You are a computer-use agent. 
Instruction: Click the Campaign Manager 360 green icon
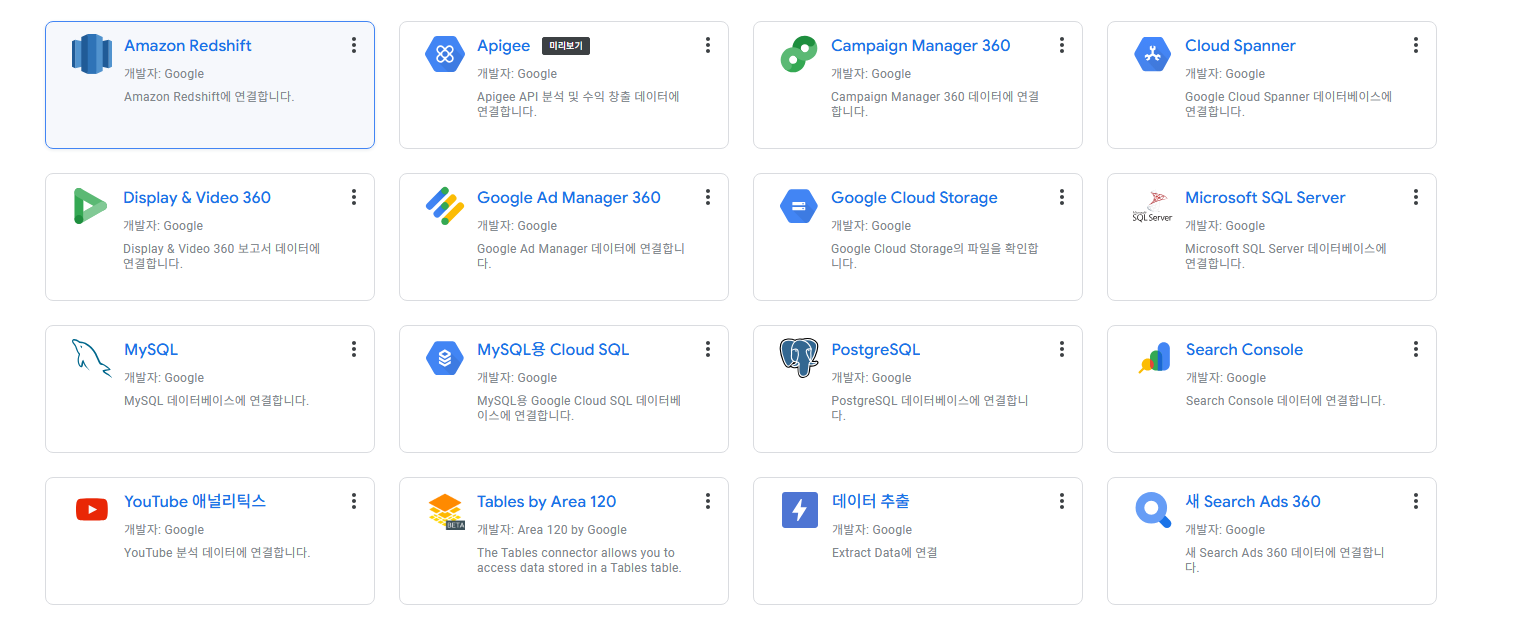pos(799,53)
